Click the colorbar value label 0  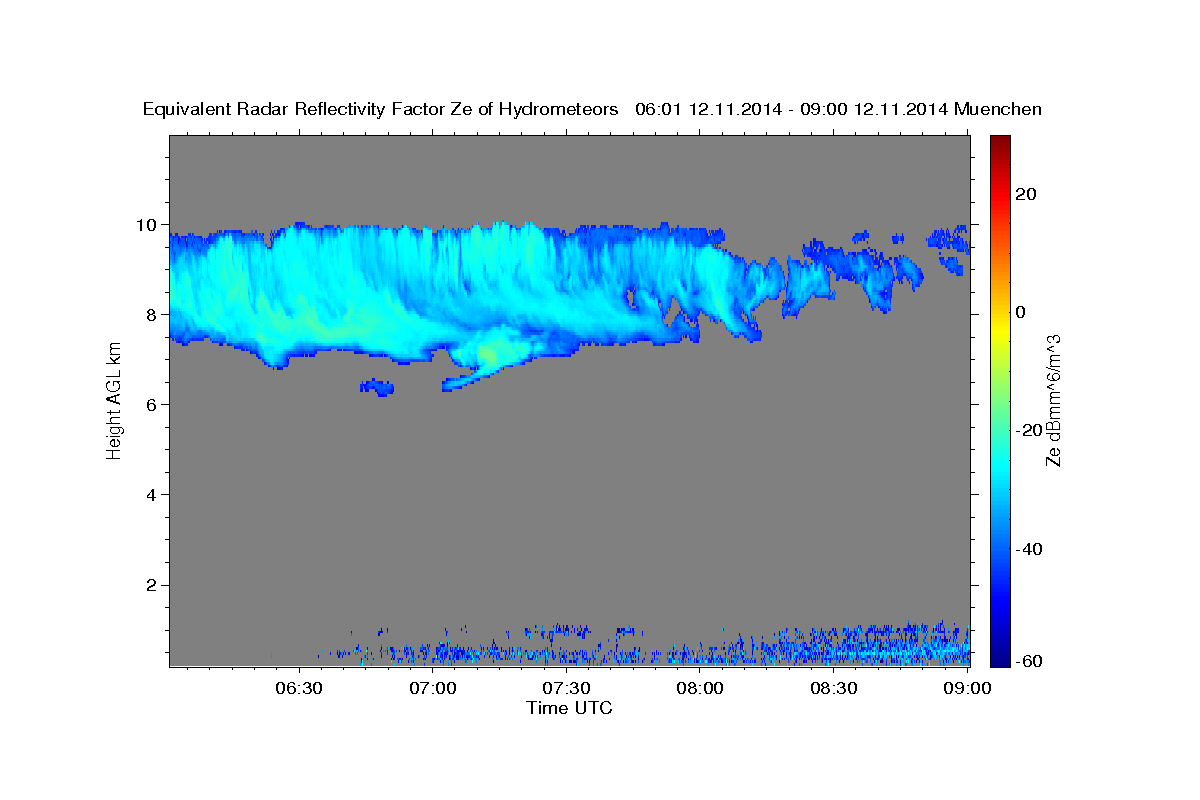pos(1021,312)
